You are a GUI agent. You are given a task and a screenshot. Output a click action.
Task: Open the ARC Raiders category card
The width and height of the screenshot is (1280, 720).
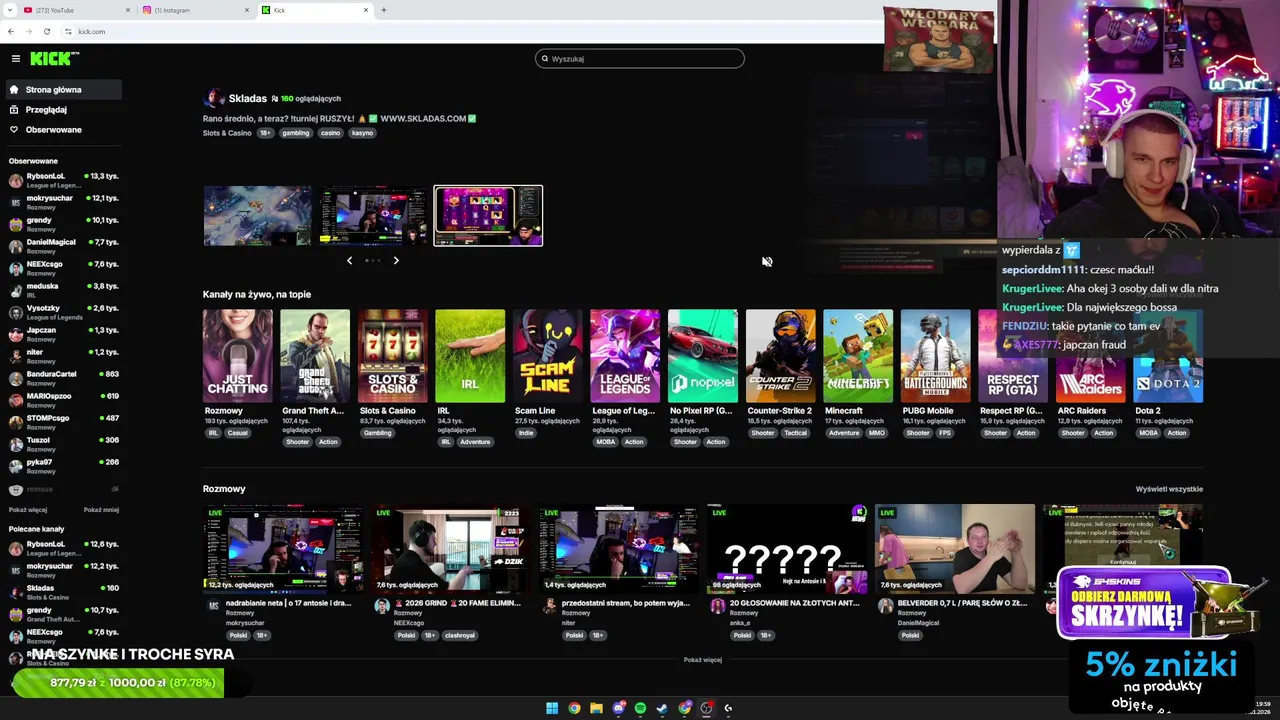click(1091, 356)
